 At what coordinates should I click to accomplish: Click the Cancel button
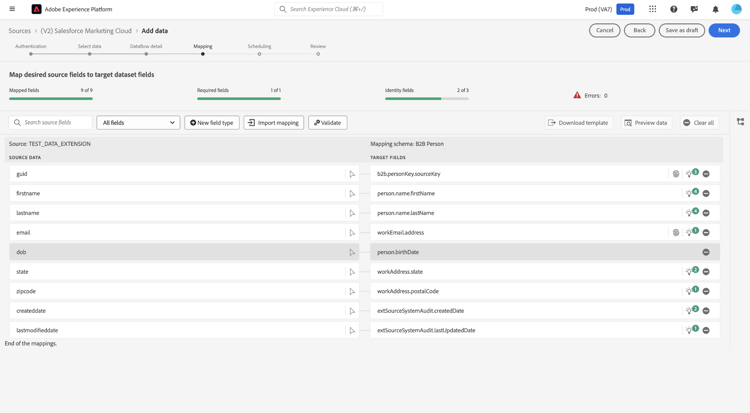click(x=605, y=30)
